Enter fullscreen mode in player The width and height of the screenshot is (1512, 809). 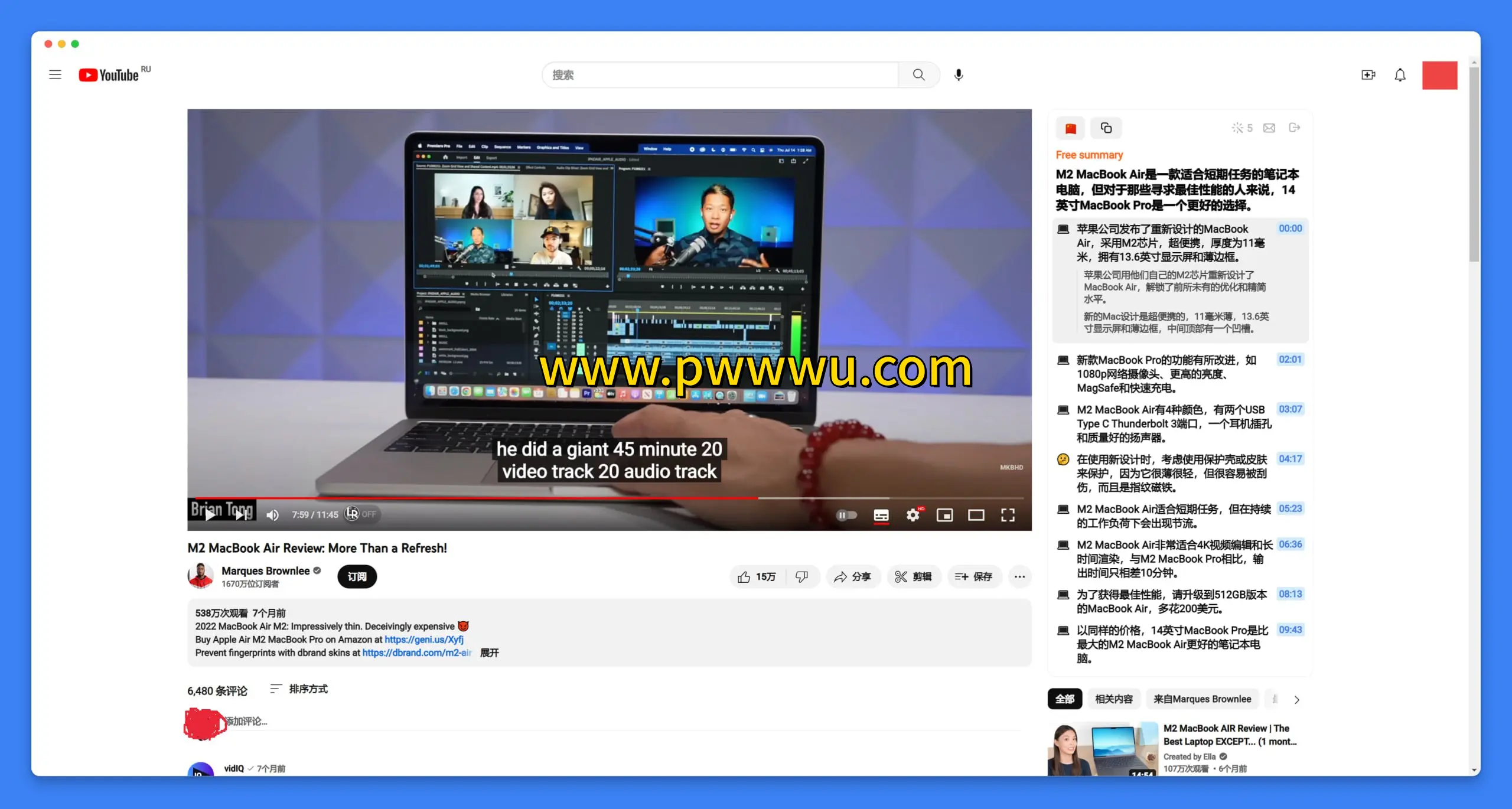pos(1008,515)
